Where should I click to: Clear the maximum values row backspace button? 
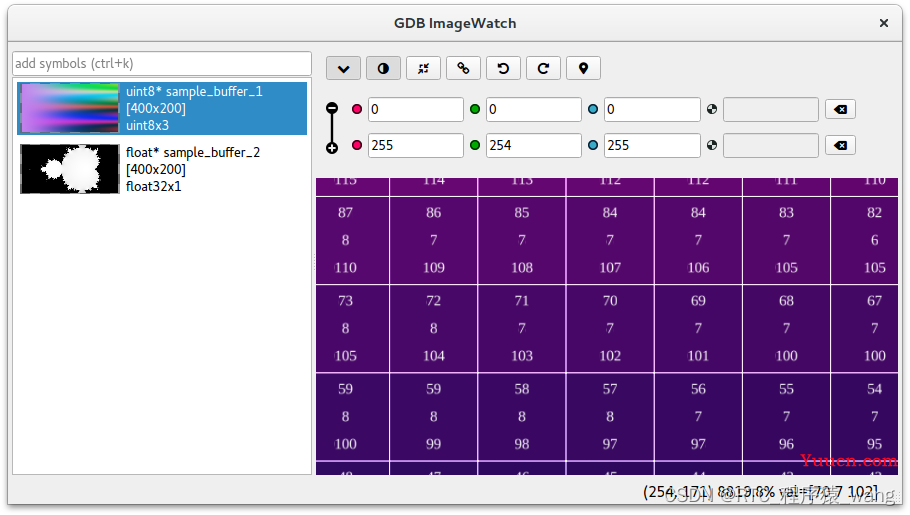(840, 145)
